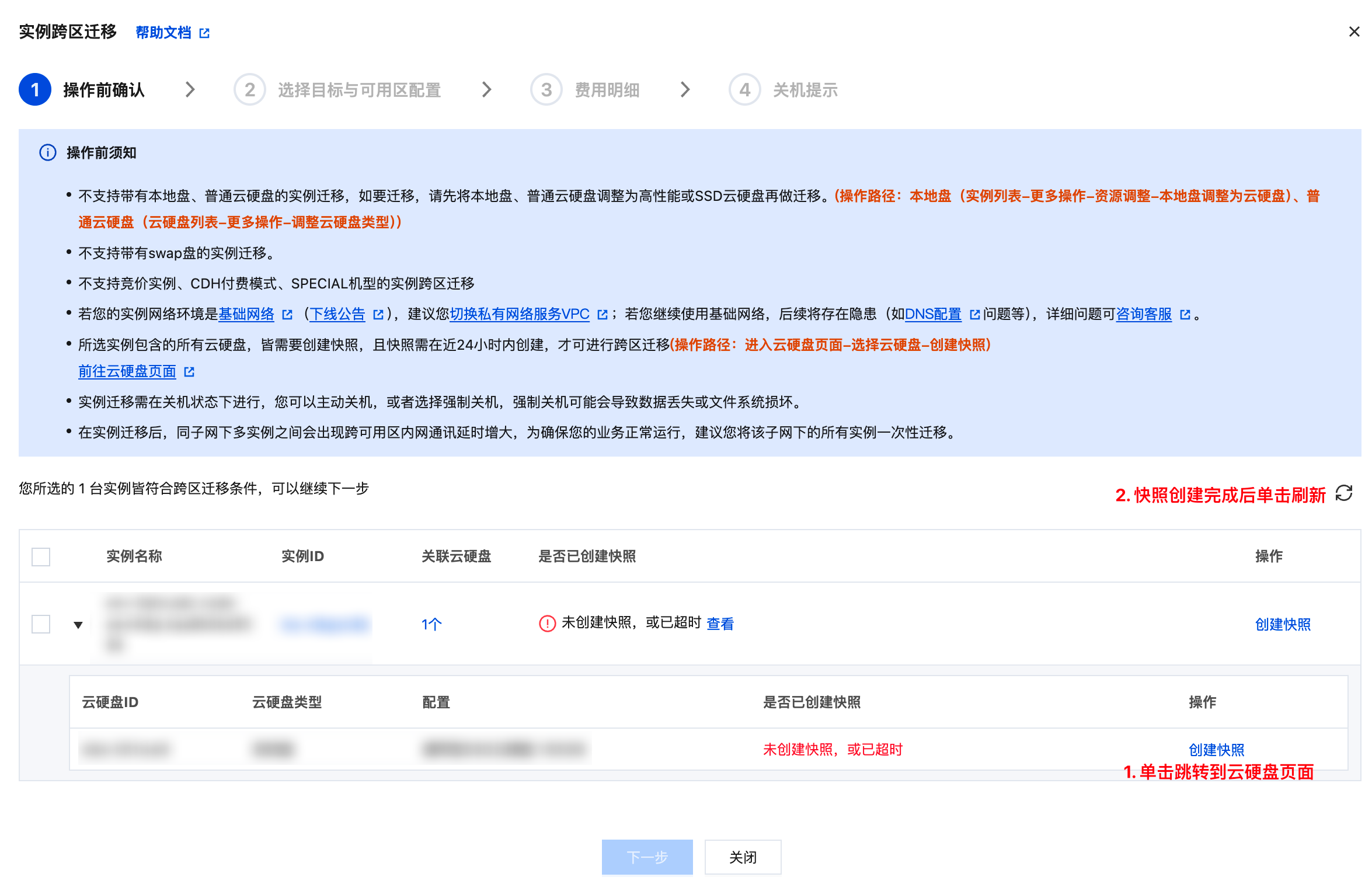Click the external link icon after 前往云硬盘页面
This screenshot has width=1372, height=891.
coord(189,372)
